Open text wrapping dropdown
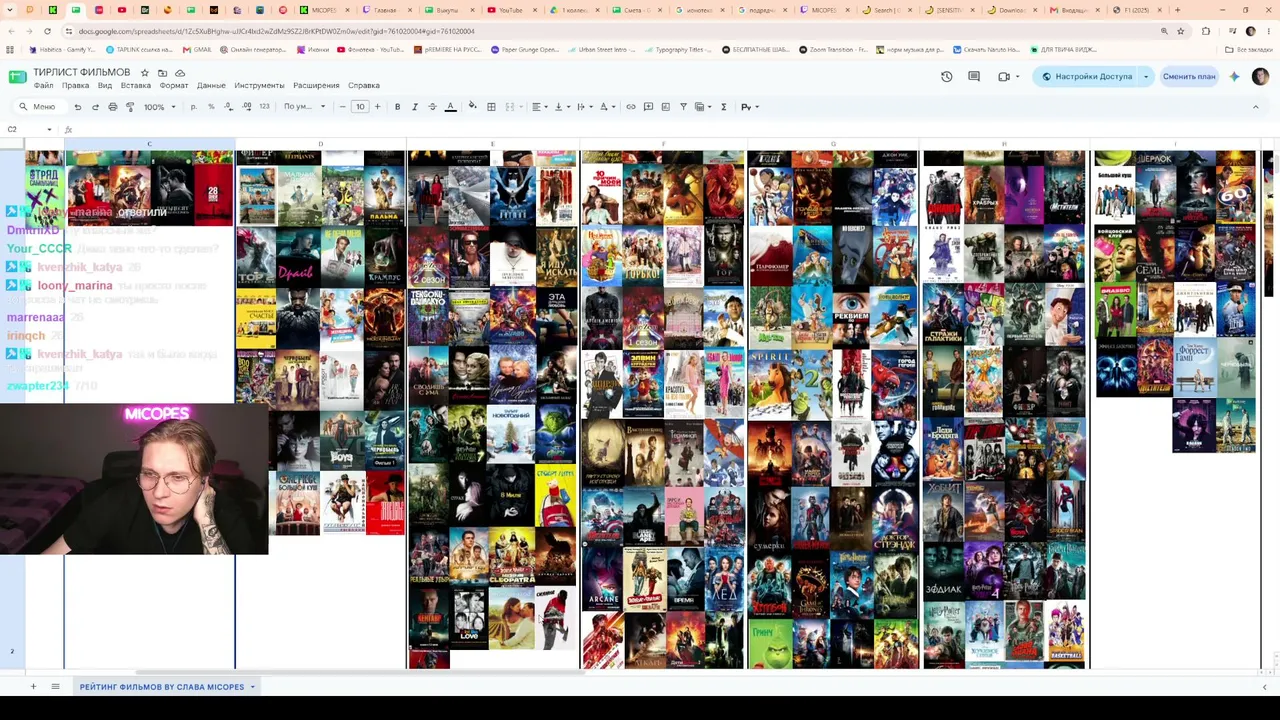This screenshot has width=1280, height=720. 584,107
